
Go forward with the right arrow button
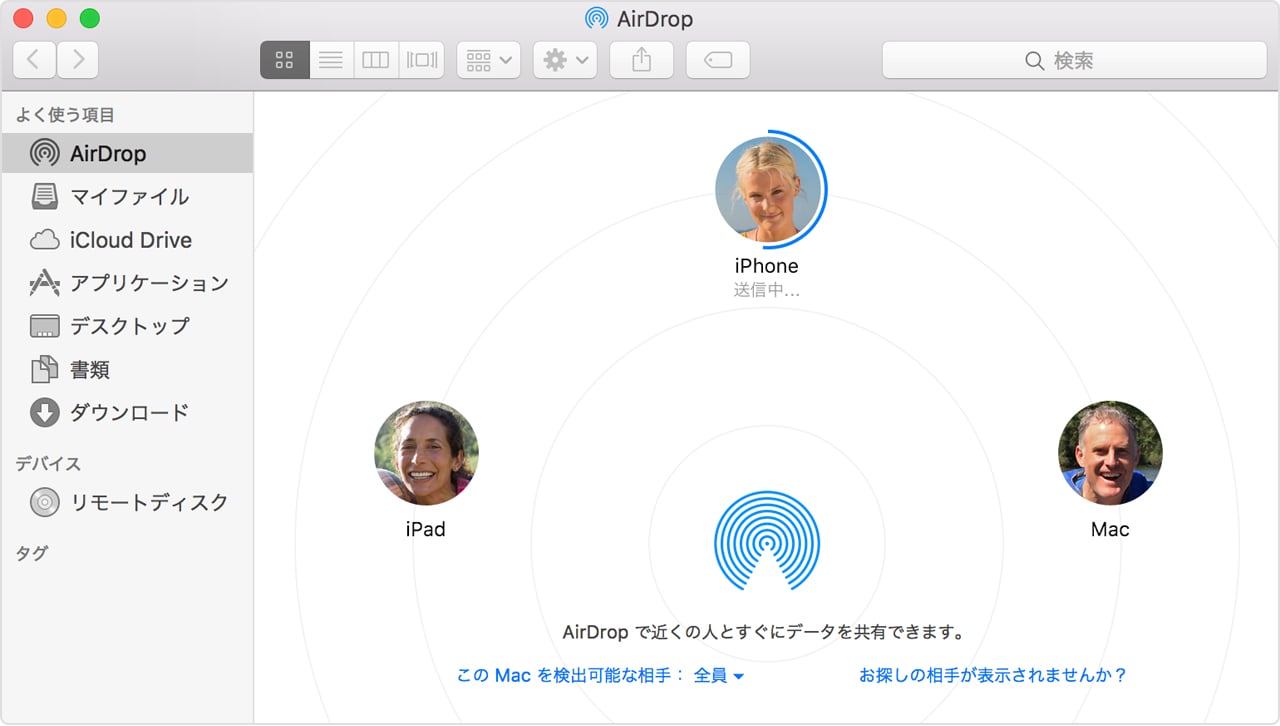point(78,60)
